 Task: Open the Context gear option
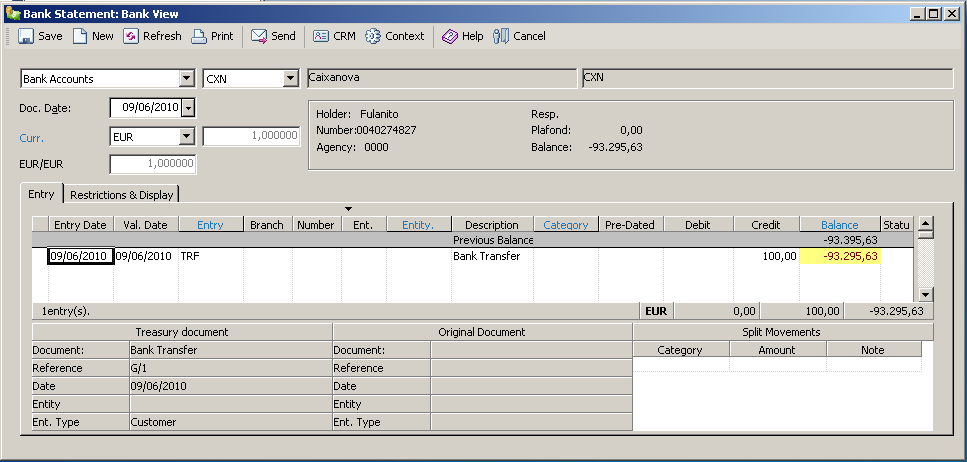373,36
